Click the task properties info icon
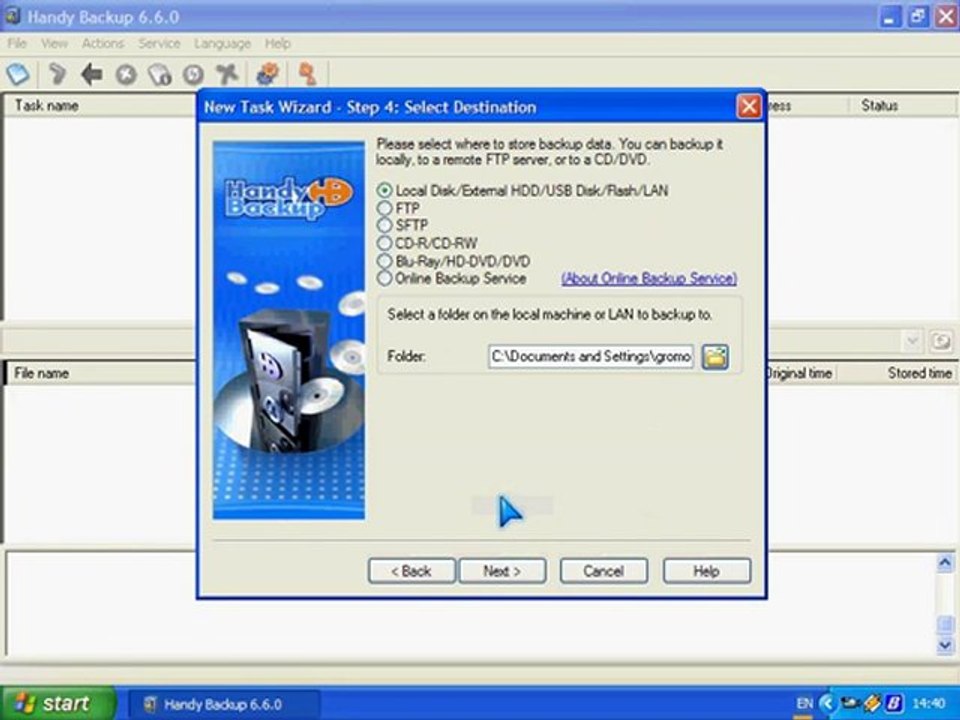 coord(160,75)
